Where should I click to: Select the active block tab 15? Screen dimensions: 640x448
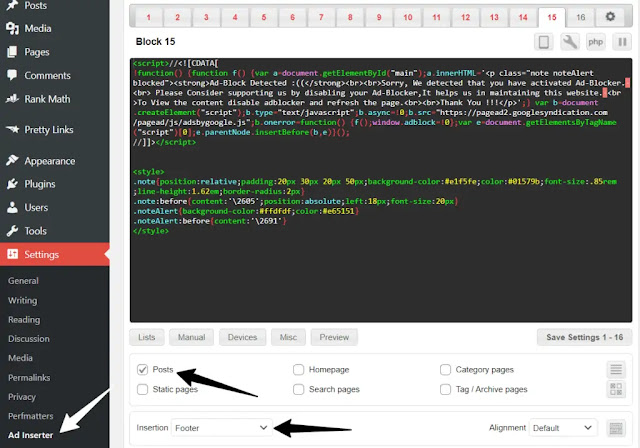552,18
